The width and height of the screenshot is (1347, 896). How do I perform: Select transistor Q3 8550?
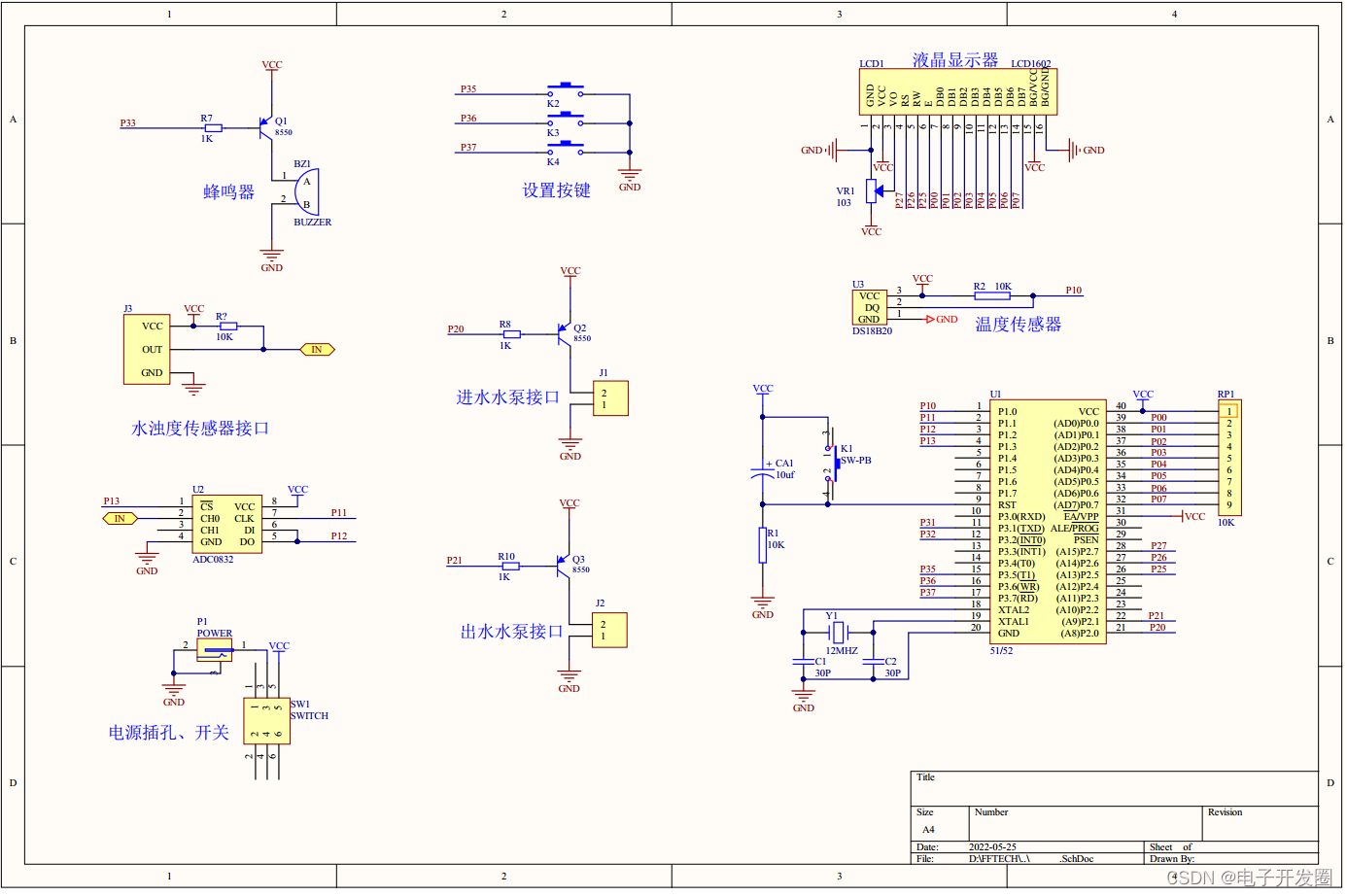click(x=564, y=566)
